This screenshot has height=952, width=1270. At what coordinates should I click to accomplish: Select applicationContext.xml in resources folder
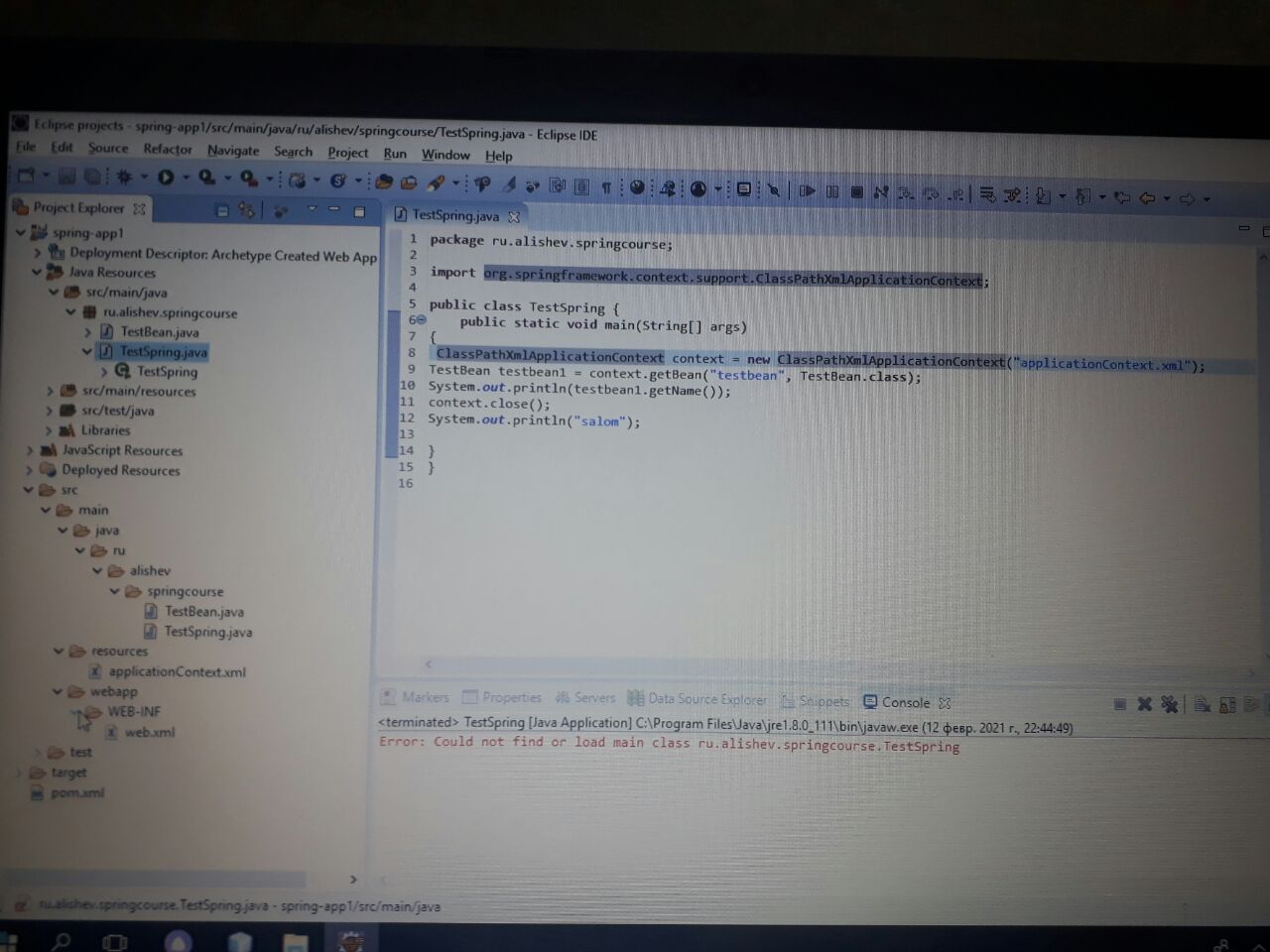[x=177, y=671]
